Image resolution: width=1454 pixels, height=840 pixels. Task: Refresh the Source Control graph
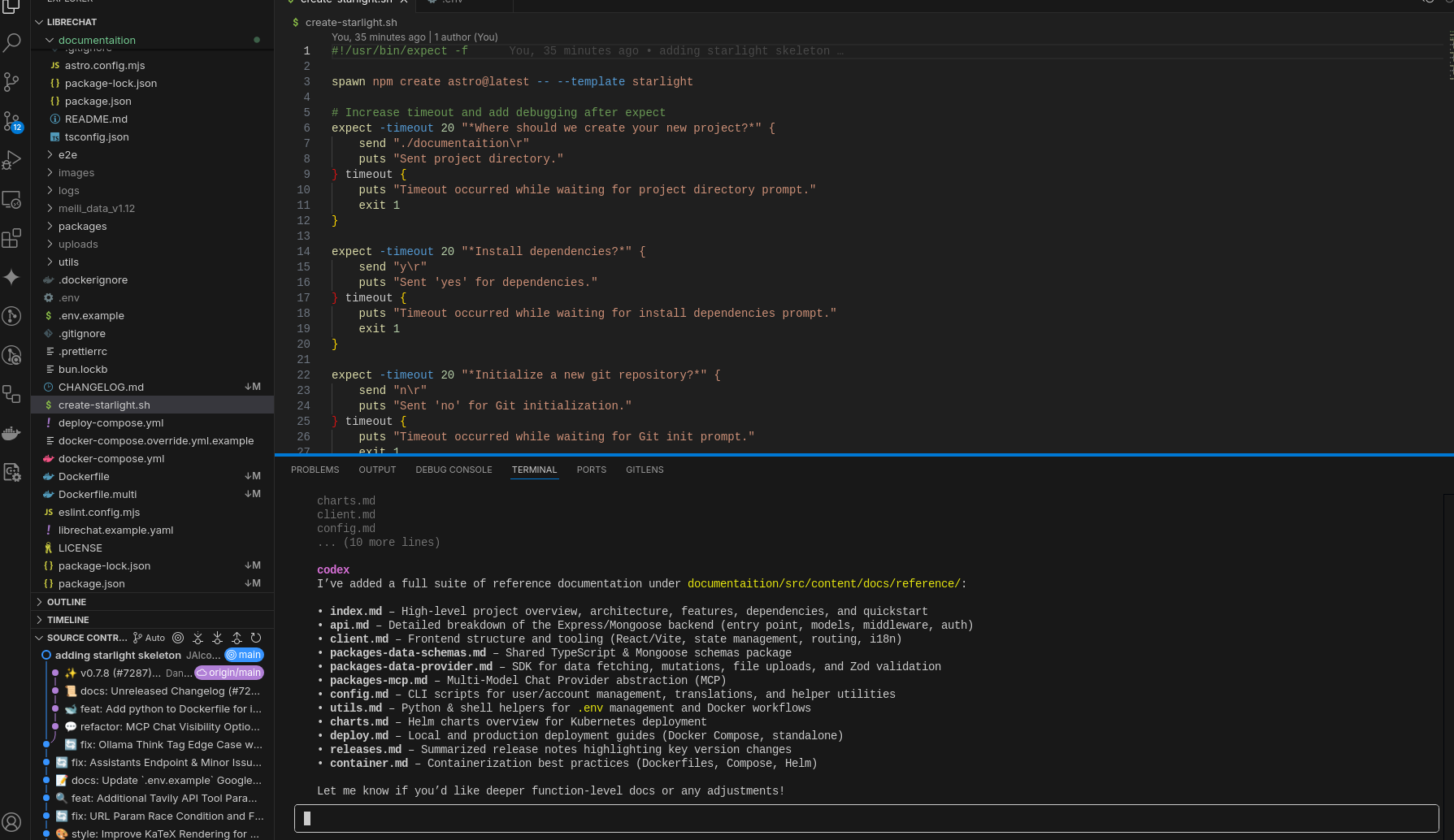pyautogui.click(x=256, y=638)
